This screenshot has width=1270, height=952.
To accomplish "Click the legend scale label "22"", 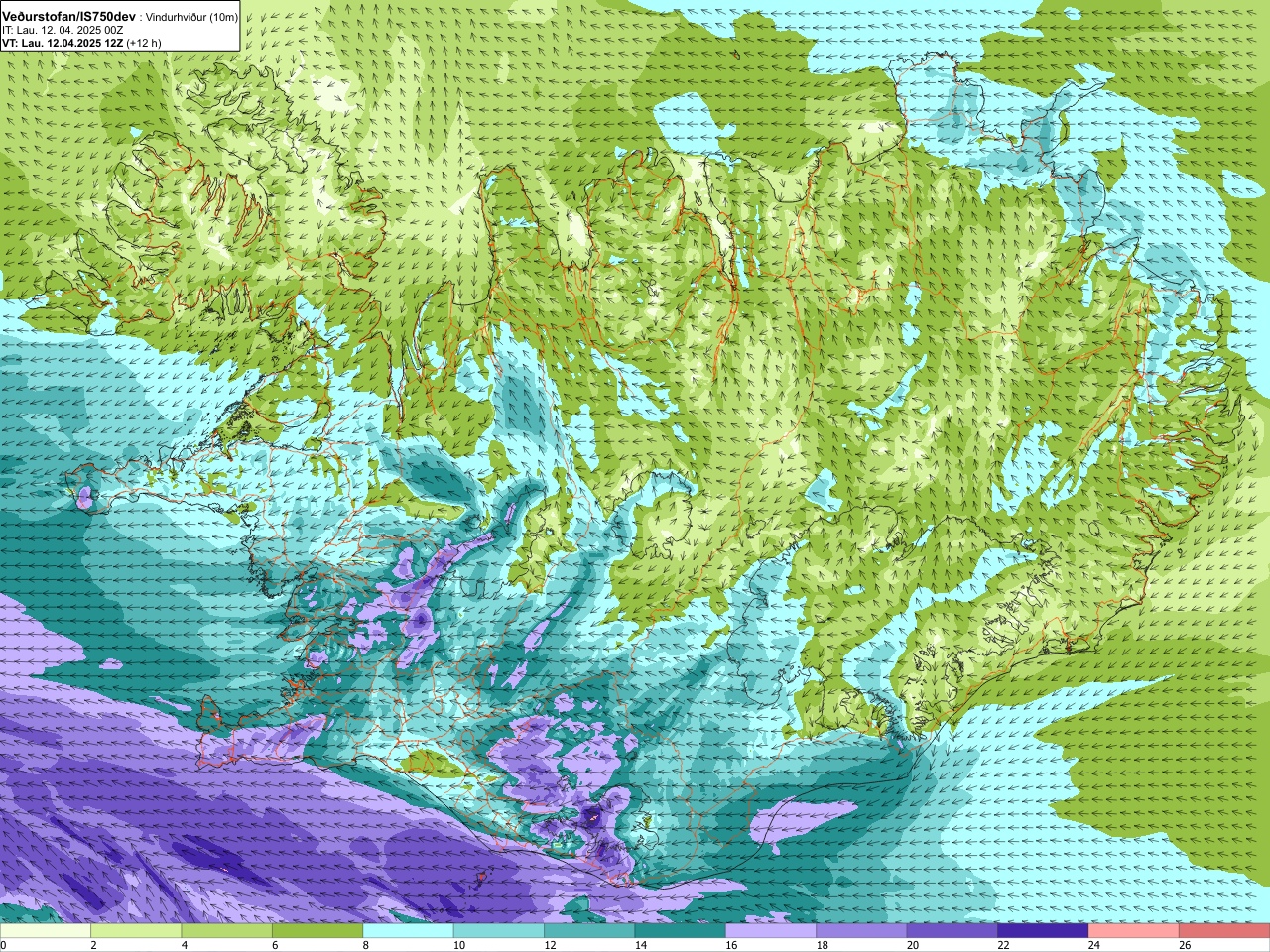I will [1003, 945].
